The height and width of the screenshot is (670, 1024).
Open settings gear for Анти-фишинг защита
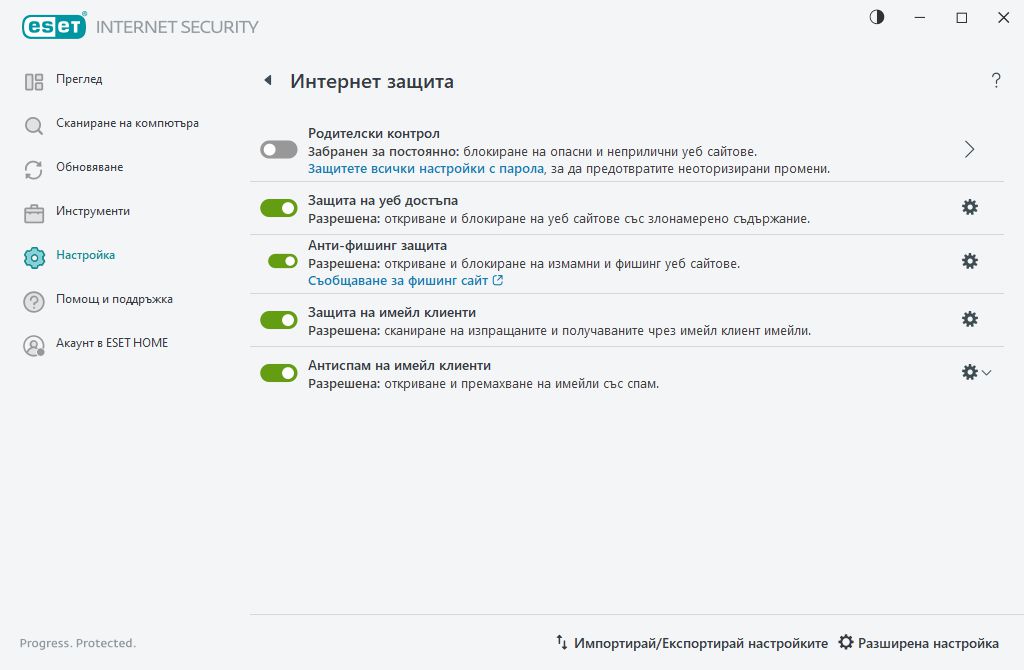(x=969, y=261)
